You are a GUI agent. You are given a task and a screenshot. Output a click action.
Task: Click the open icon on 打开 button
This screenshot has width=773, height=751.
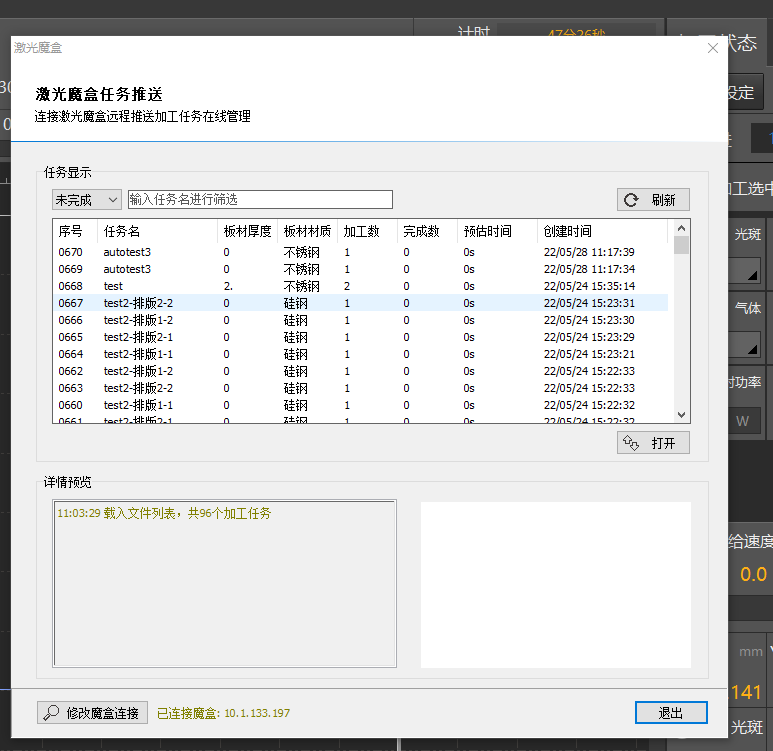click(x=631, y=443)
